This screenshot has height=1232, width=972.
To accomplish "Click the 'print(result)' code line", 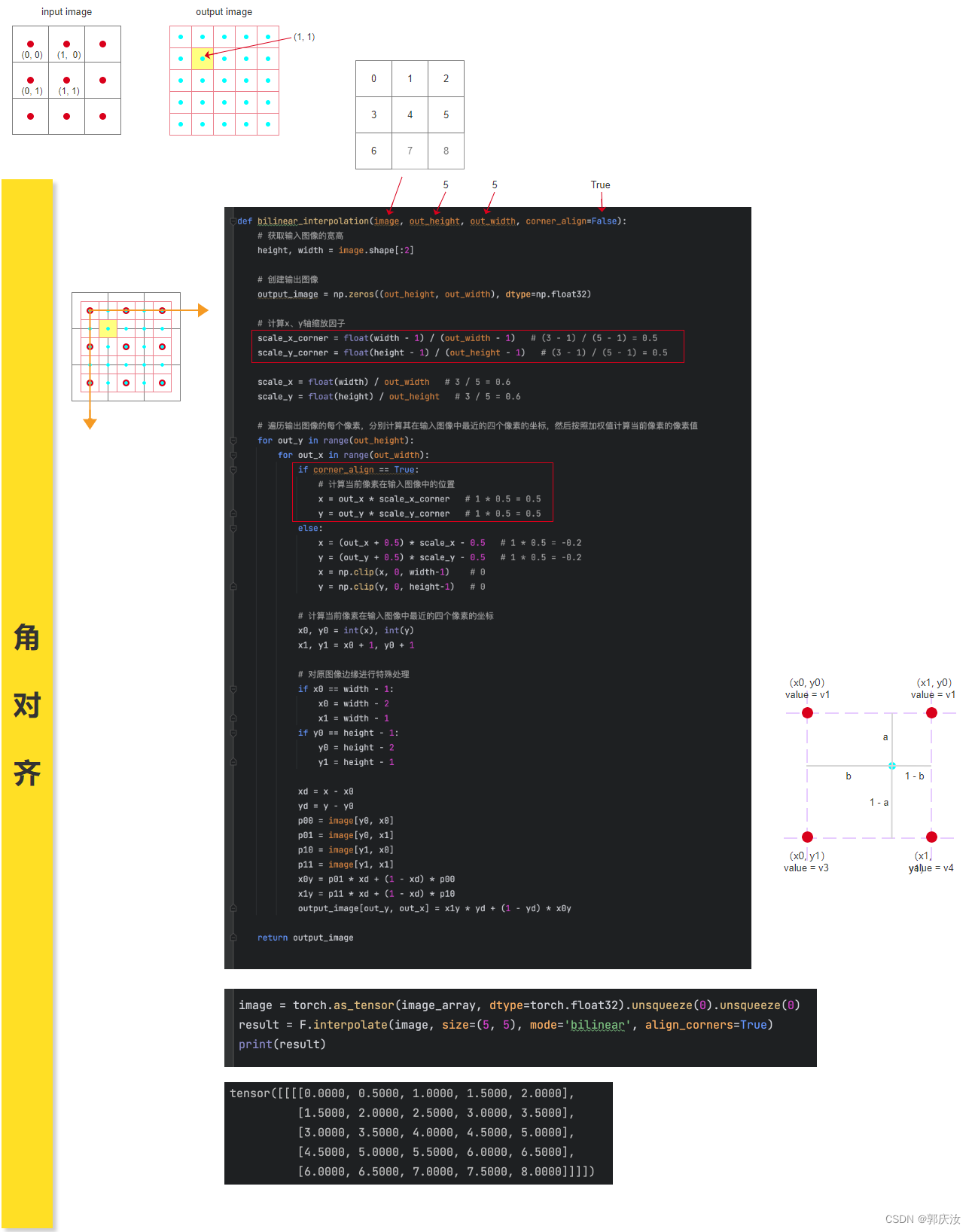I will pyautogui.click(x=282, y=1044).
